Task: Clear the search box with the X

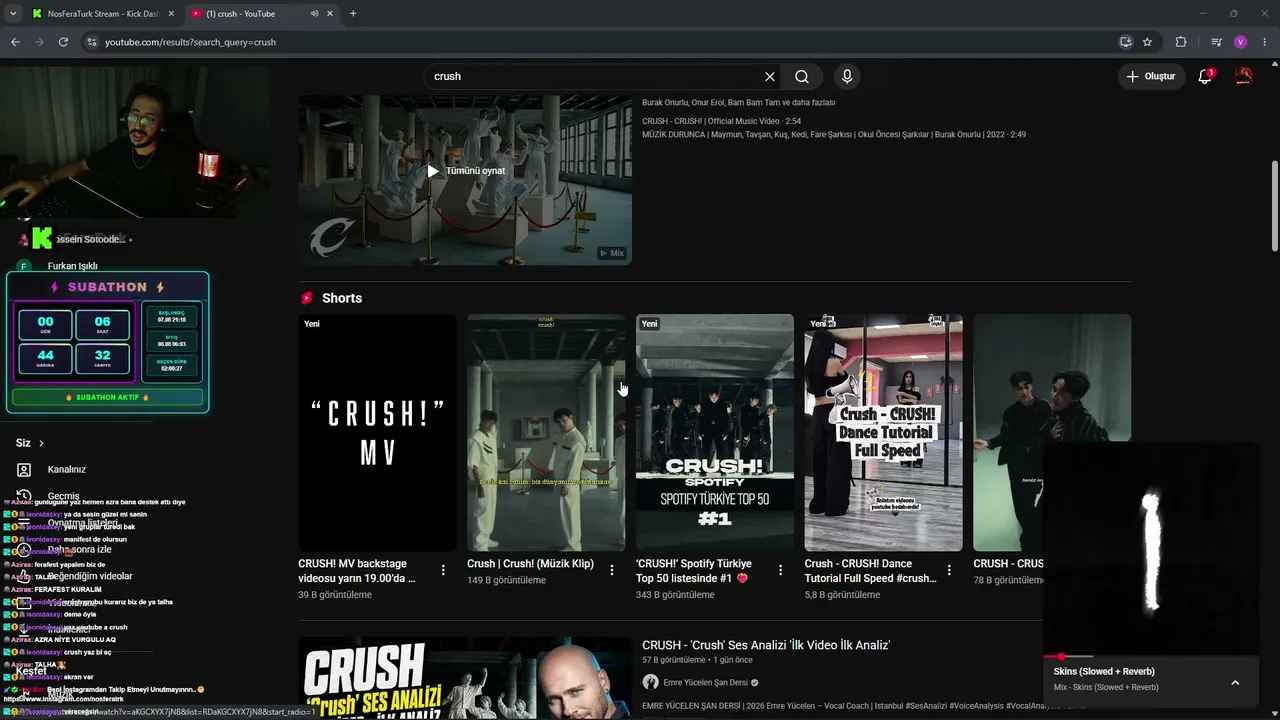Action: (770, 76)
